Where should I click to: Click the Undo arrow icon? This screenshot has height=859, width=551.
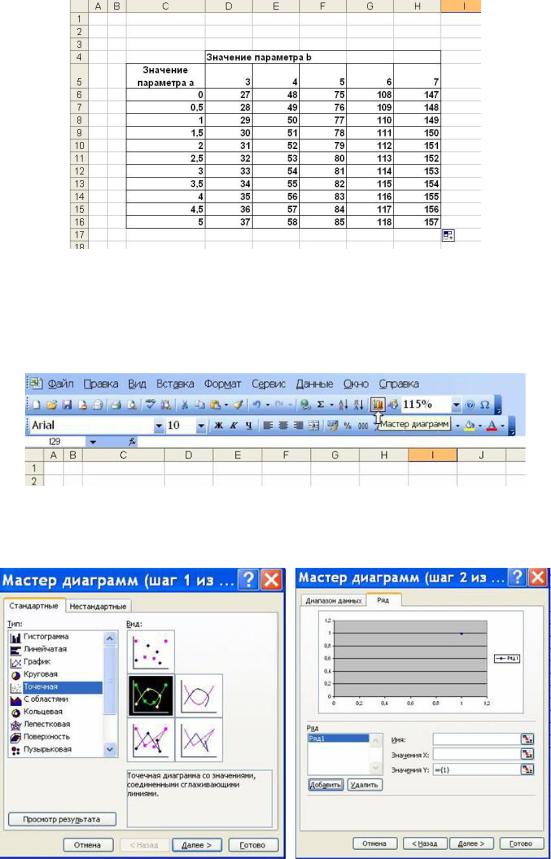tap(256, 405)
